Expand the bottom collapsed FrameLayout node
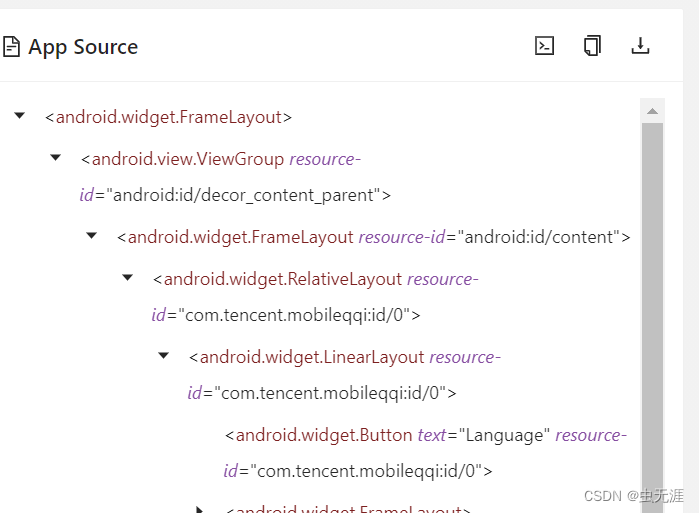The height and width of the screenshot is (513, 699). tap(200, 509)
